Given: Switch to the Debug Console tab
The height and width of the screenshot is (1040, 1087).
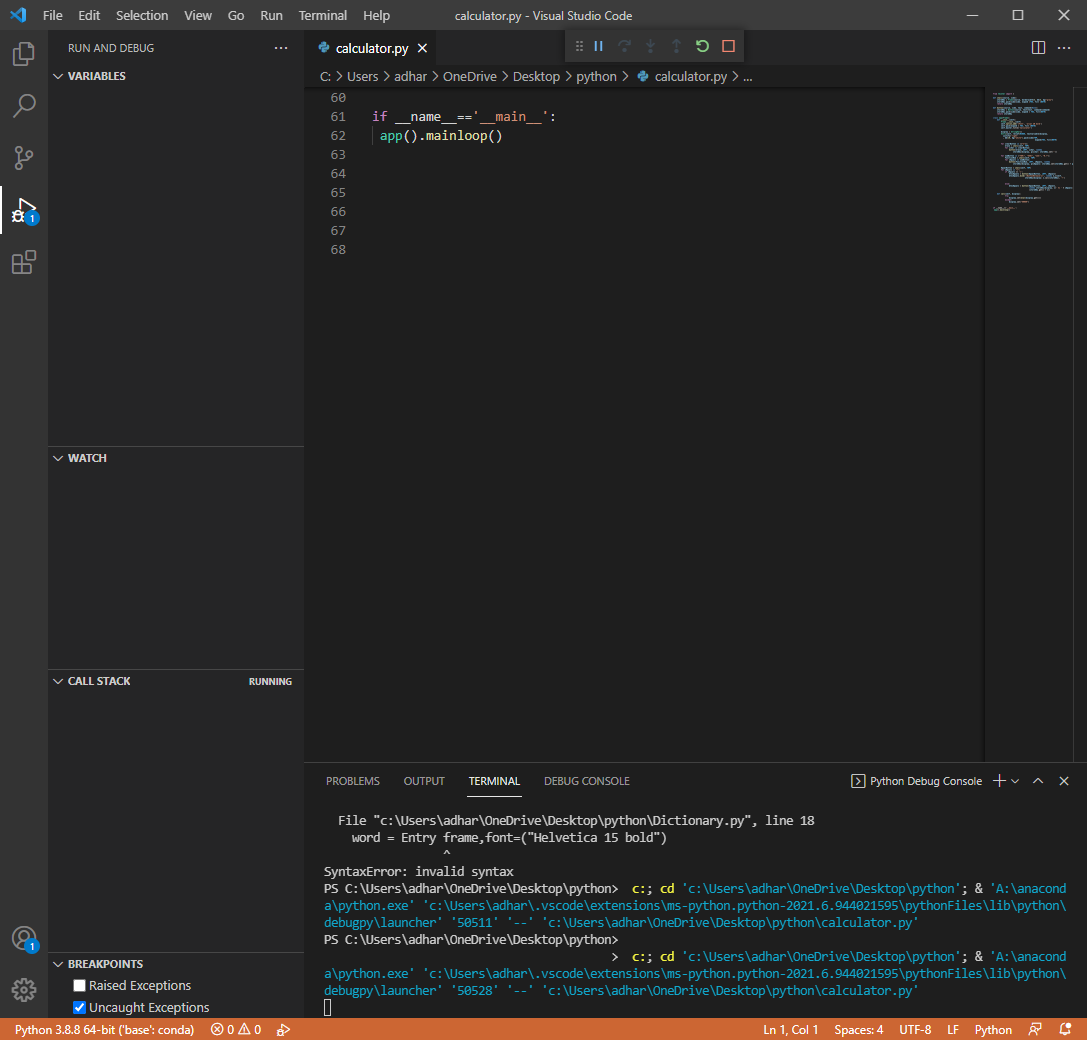Looking at the screenshot, I should 586,781.
